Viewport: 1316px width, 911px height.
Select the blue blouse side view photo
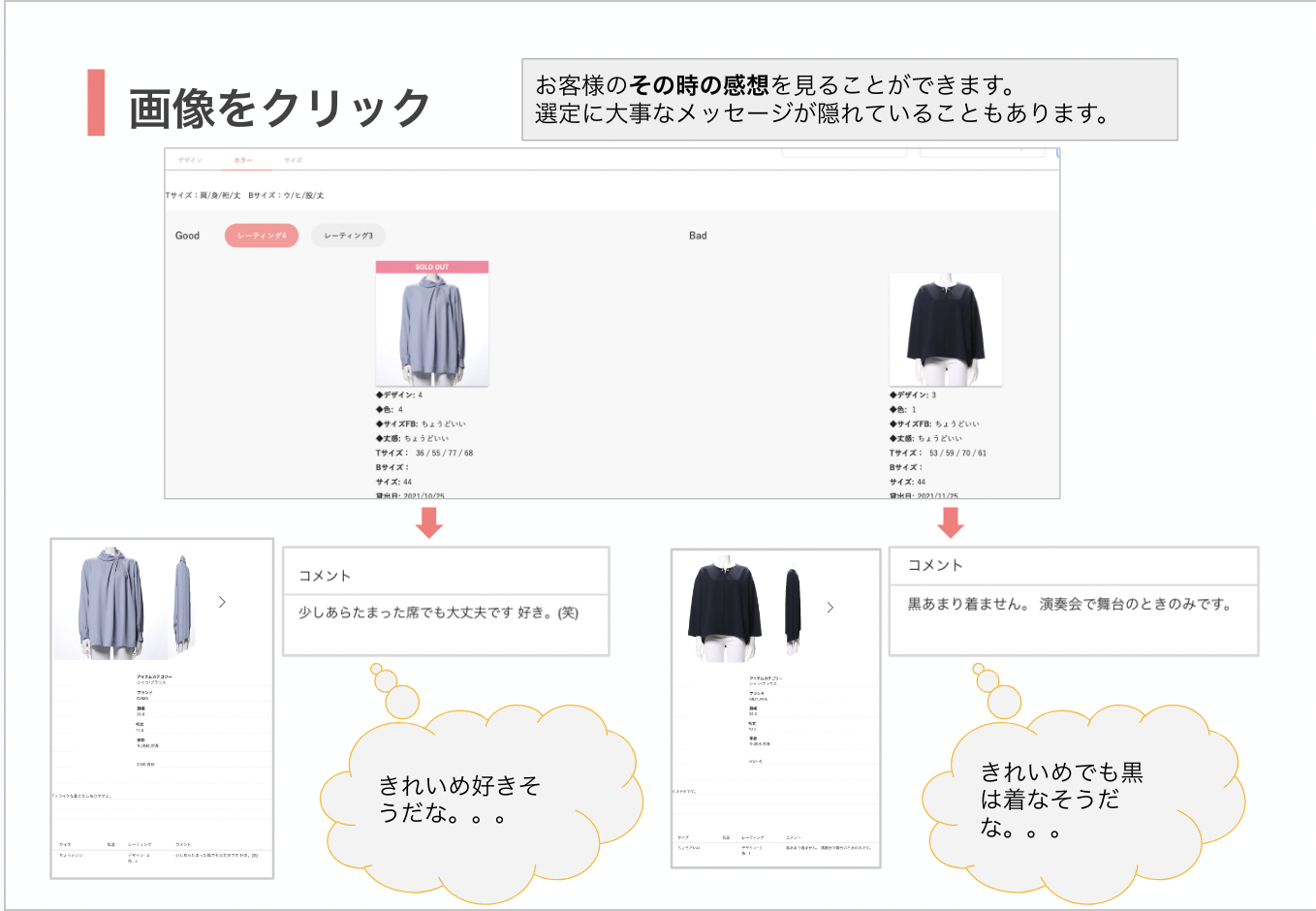click(182, 603)
